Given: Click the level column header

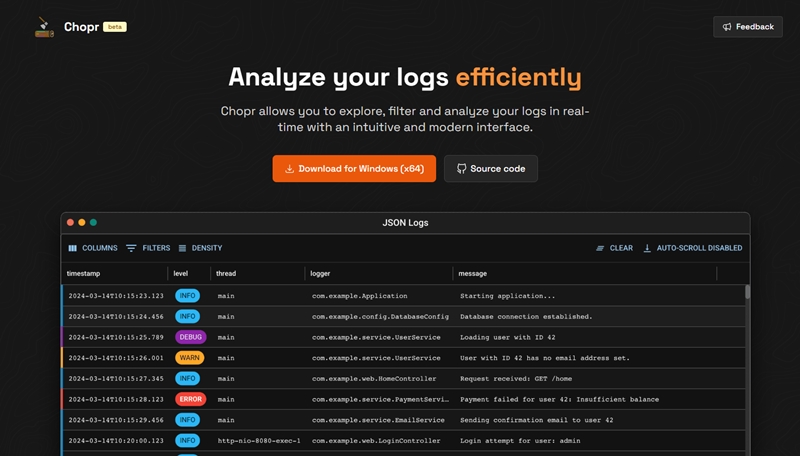Looking at the screenshot, I should coord(181,273).
